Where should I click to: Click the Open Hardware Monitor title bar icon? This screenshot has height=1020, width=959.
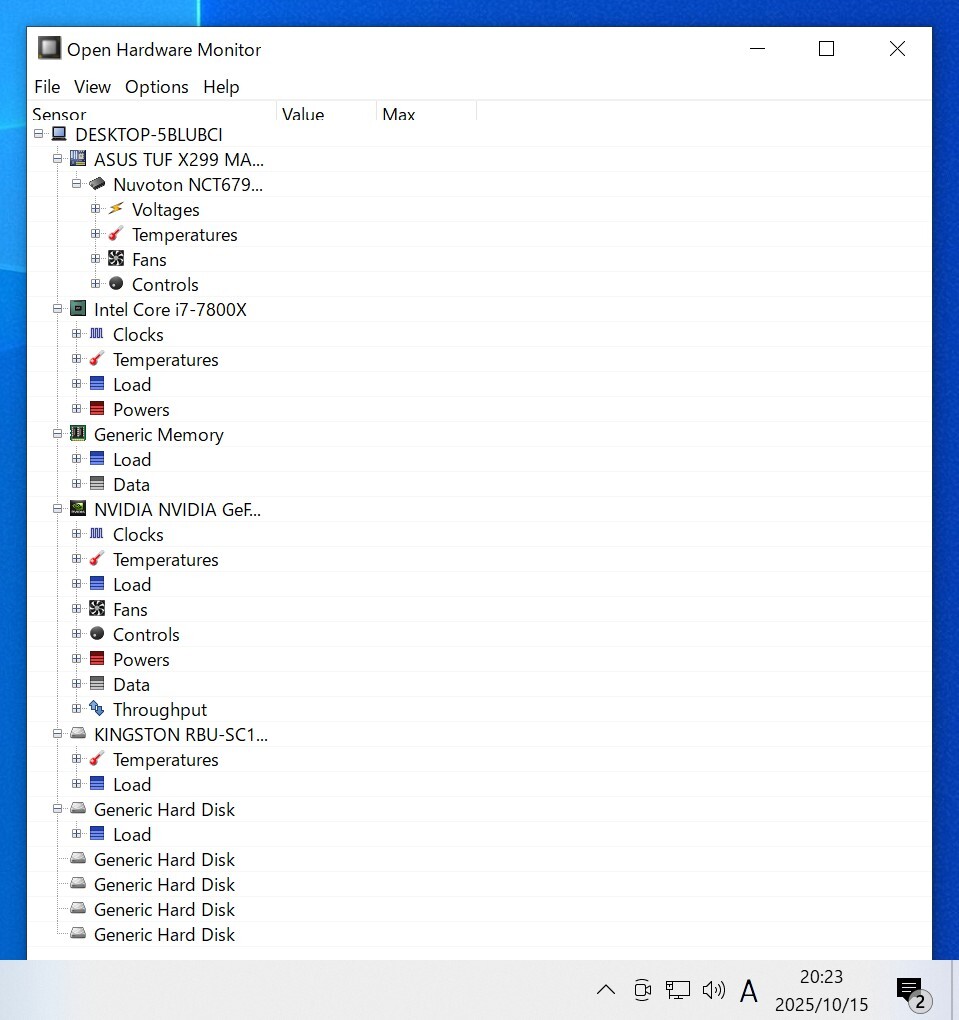coord(49,48)
